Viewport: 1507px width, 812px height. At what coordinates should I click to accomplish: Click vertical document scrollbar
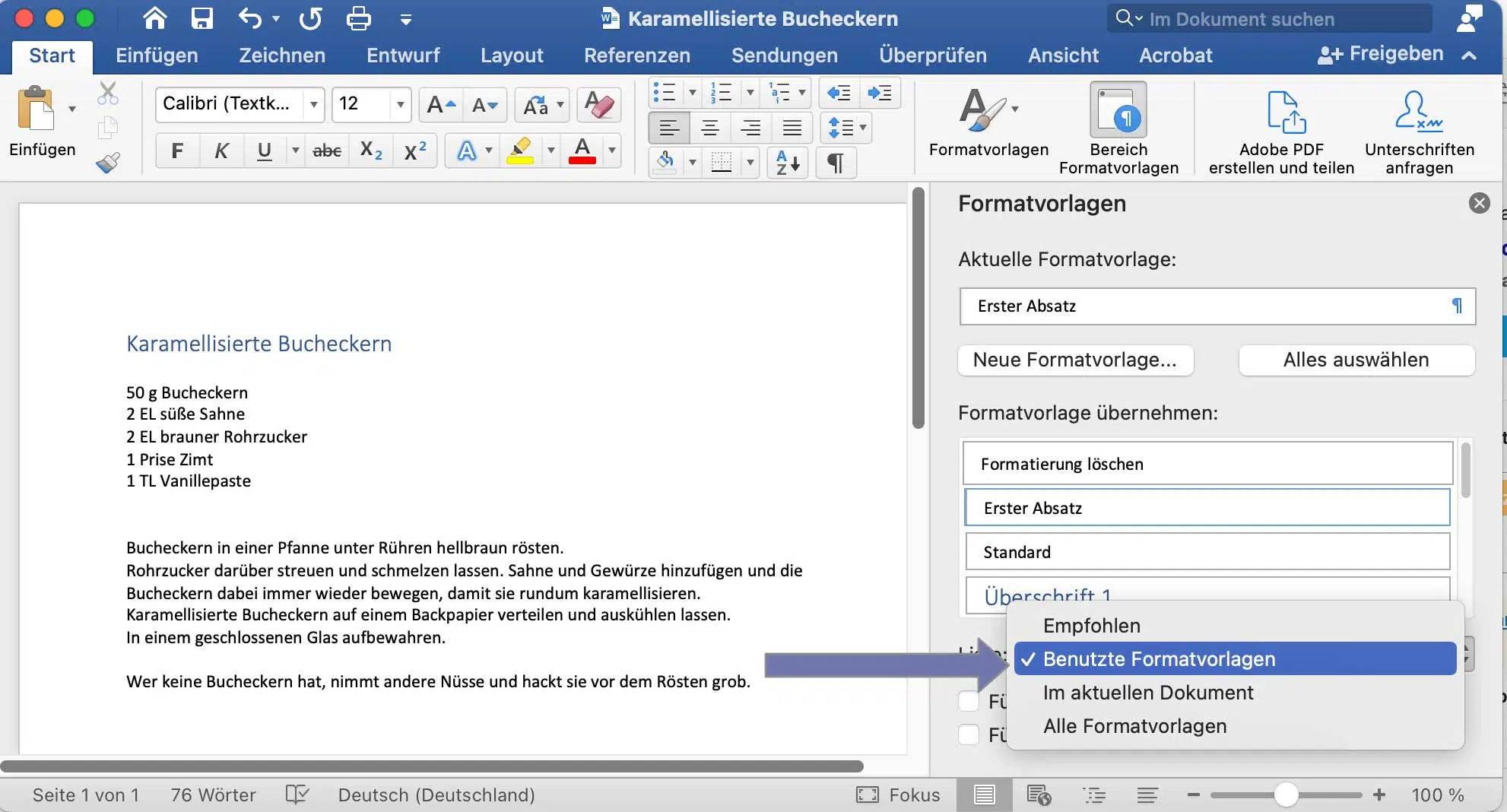pos(918,308)
